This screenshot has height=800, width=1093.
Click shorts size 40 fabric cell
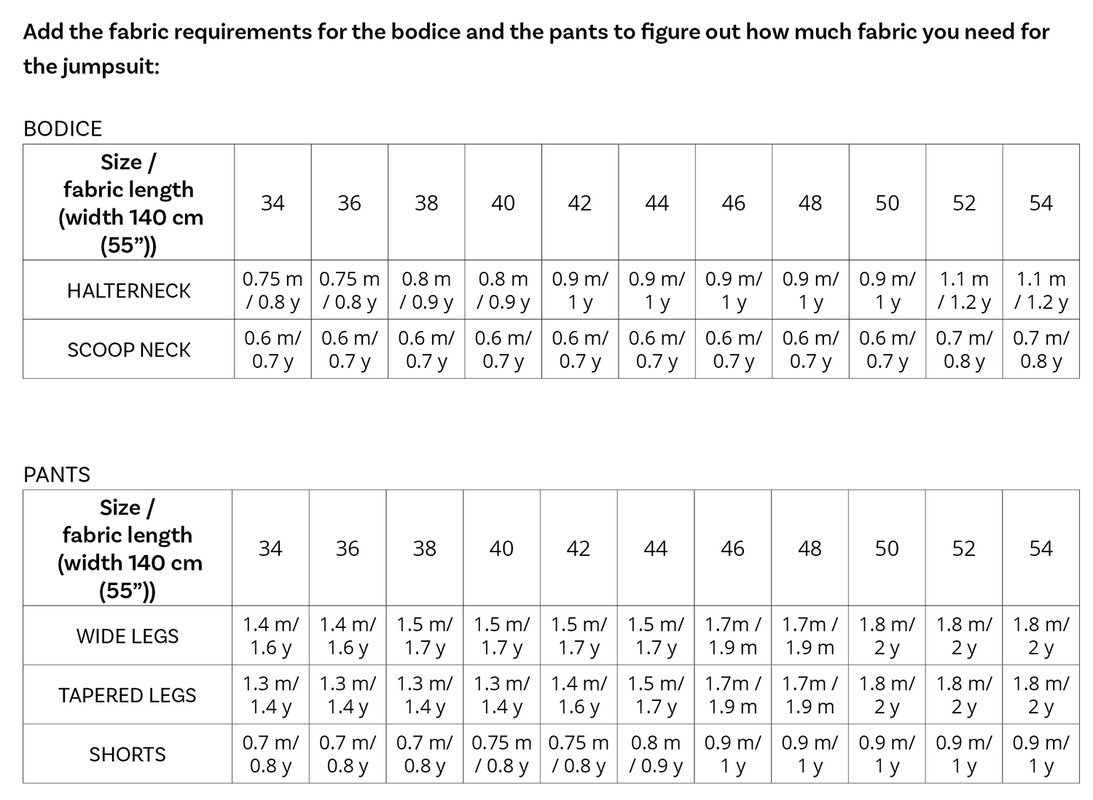tap(501, 755)
